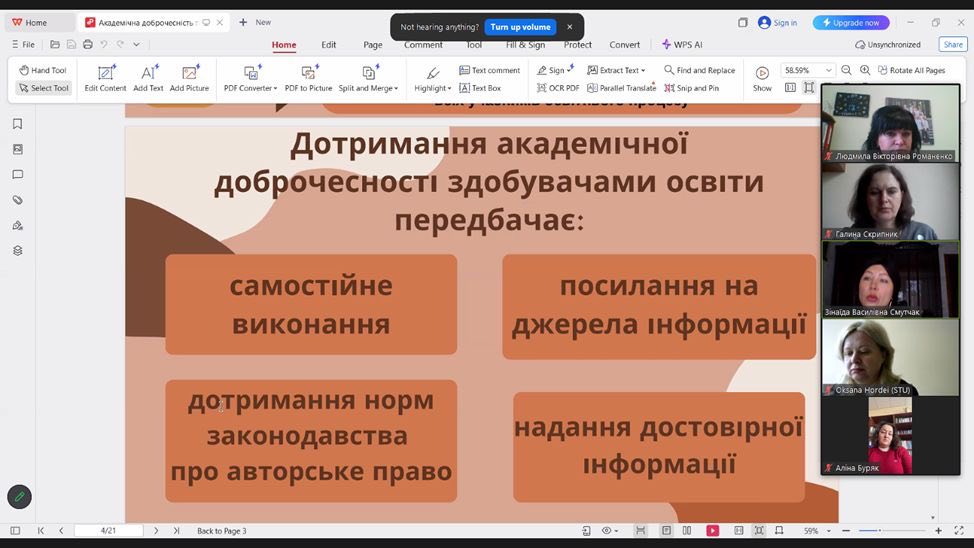Click the Share button
This screenshot has height=548, width=974.
(953, 45)
